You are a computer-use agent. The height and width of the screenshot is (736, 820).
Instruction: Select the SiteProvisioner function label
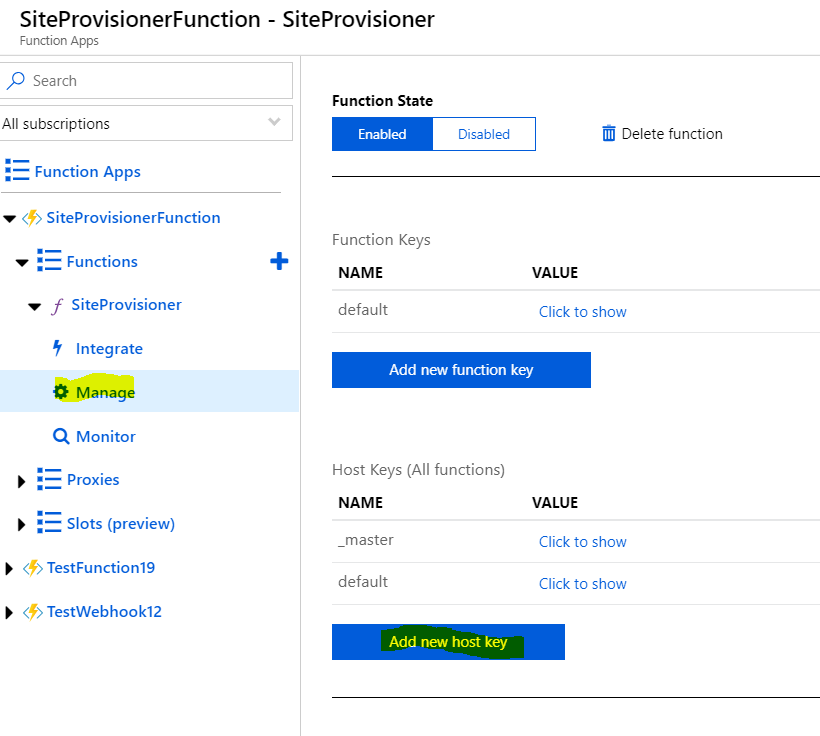(127, 304)
